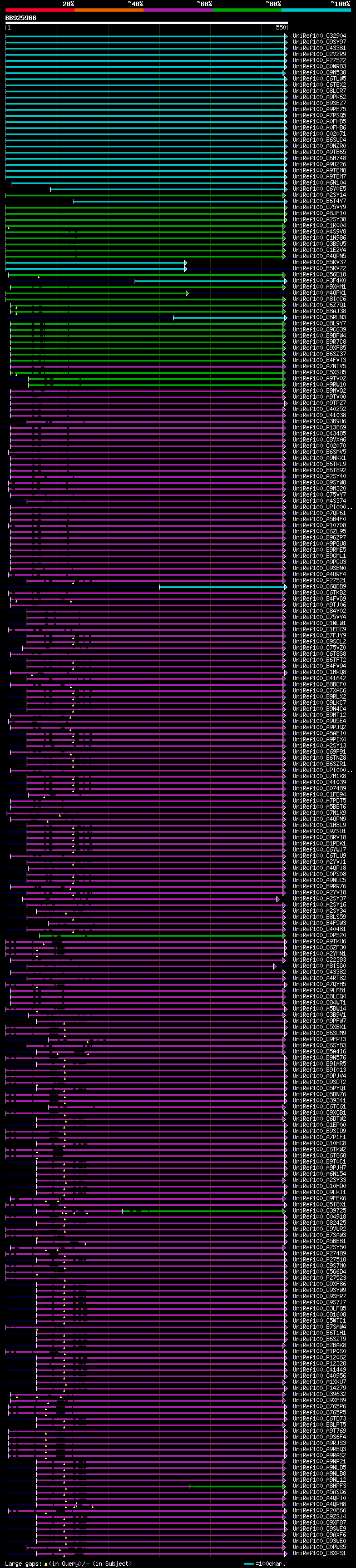Click the UniRef100_Q75VY9 entry

(x=319, y=207)
